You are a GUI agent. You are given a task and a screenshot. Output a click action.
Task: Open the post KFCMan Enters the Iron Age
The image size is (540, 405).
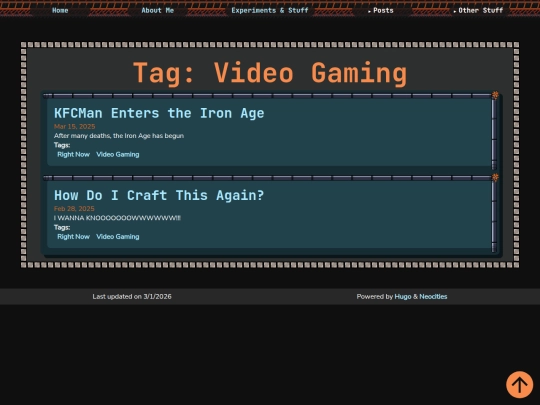[159, 113]
